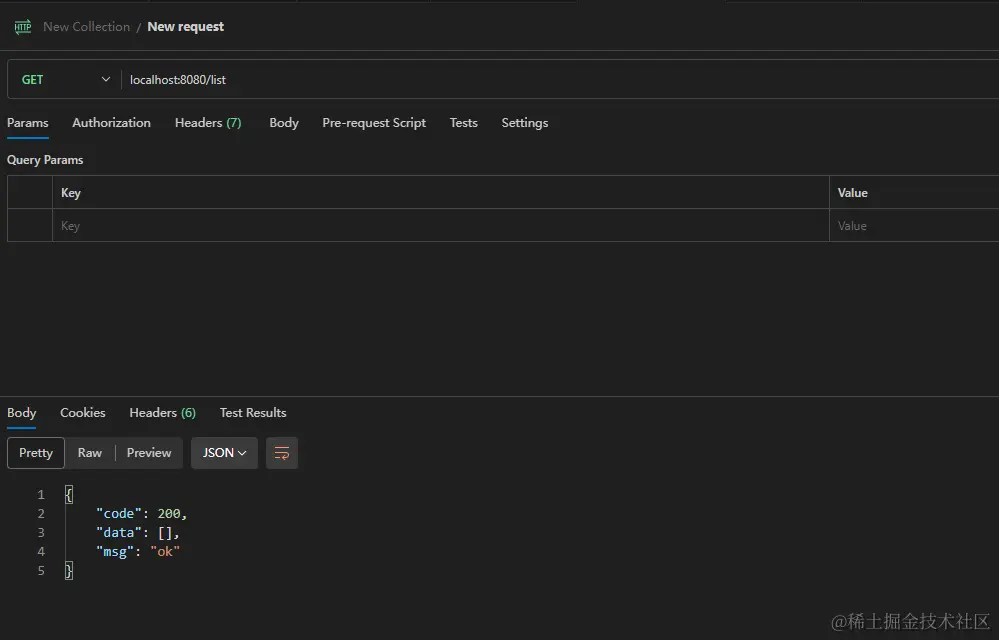Select the Preview view button
Image resolution: width=999 pixels, height=640 pixels.
click(149, 453)
